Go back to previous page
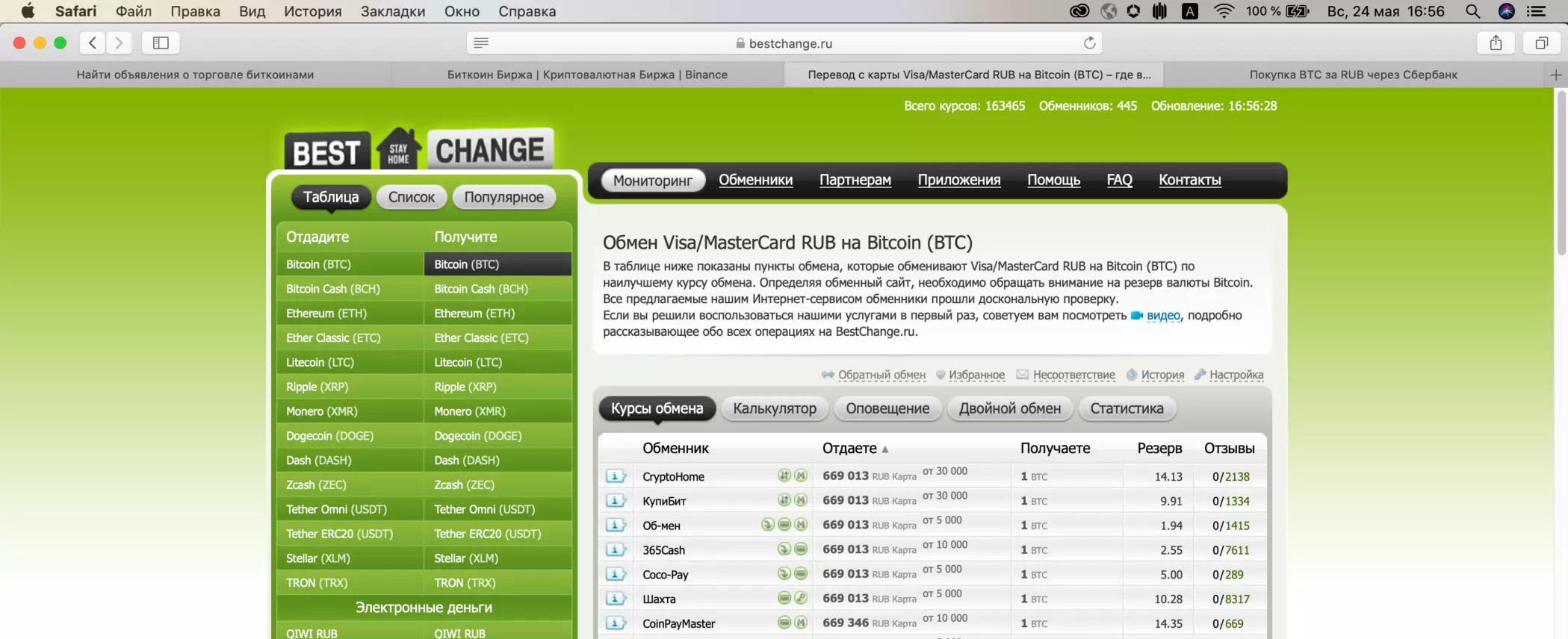Image resolution: width=1568 pixels, height=639 pixels. [x=93, y=43]
